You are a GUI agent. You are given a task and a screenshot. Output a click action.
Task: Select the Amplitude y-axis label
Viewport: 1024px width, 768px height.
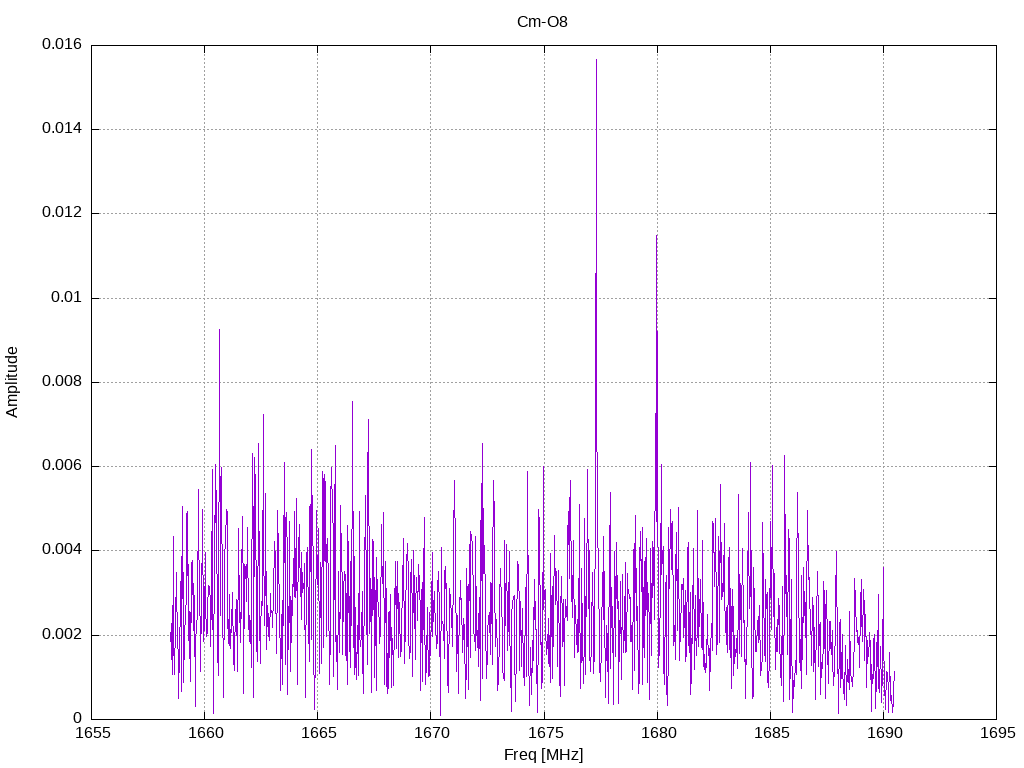[12, 382]
